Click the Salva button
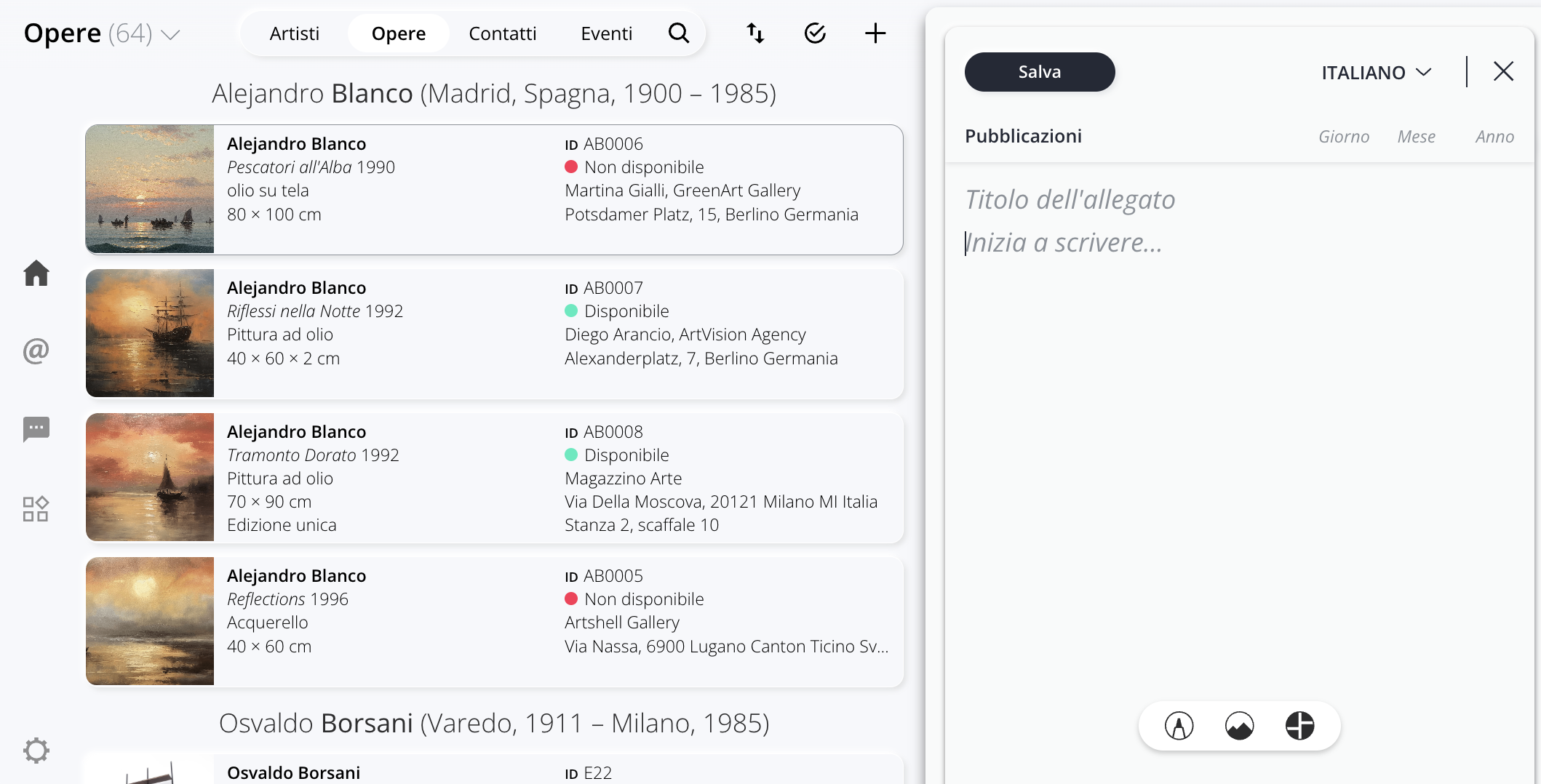The height and width of the screenshot is (784, 1541). 1039,72
